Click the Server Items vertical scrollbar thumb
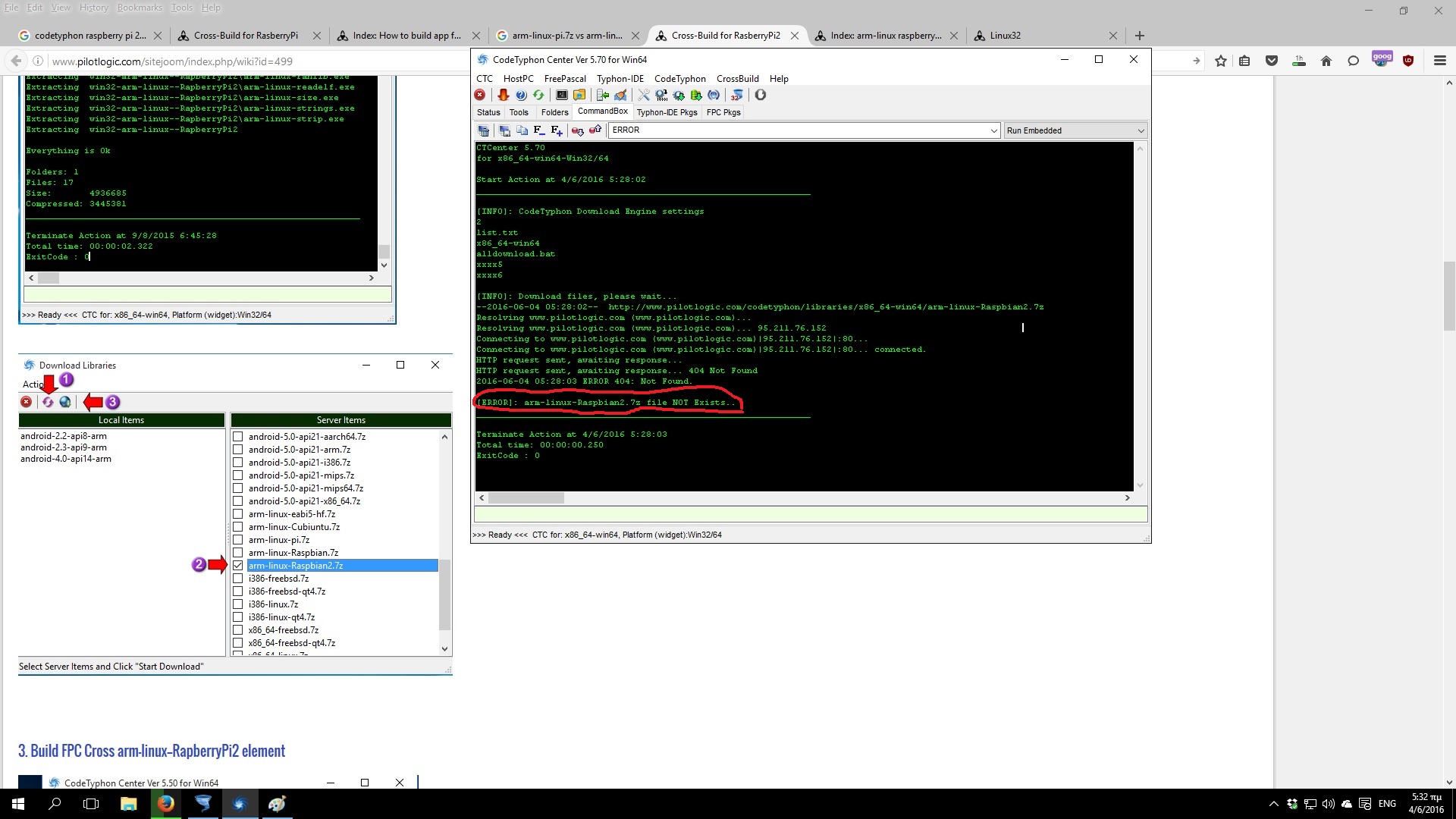The image size is (1456, 819). click(x=445, y=595)
